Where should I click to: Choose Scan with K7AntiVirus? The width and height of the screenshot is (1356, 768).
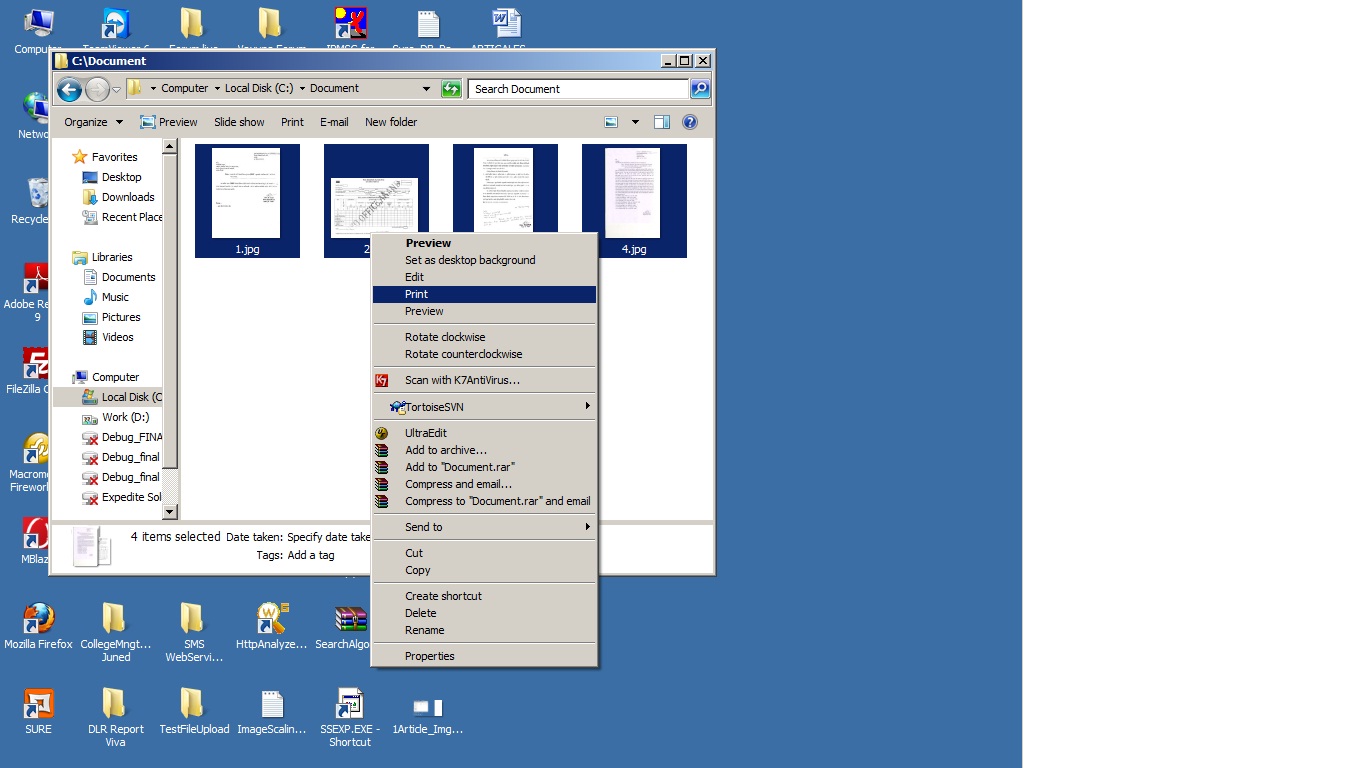[x=484, y=380]
